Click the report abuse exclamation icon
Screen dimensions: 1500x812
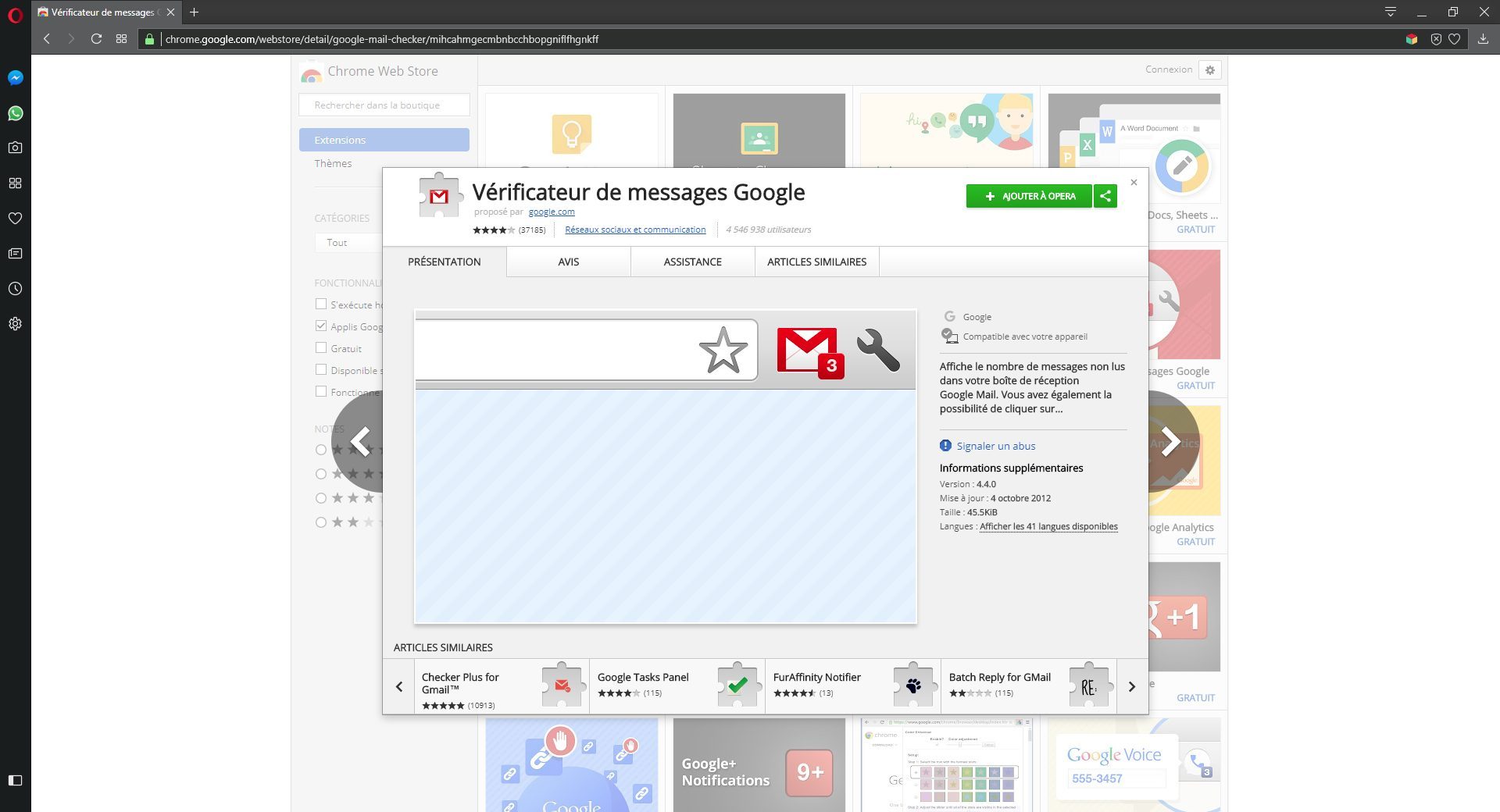(x=945, y=446)
